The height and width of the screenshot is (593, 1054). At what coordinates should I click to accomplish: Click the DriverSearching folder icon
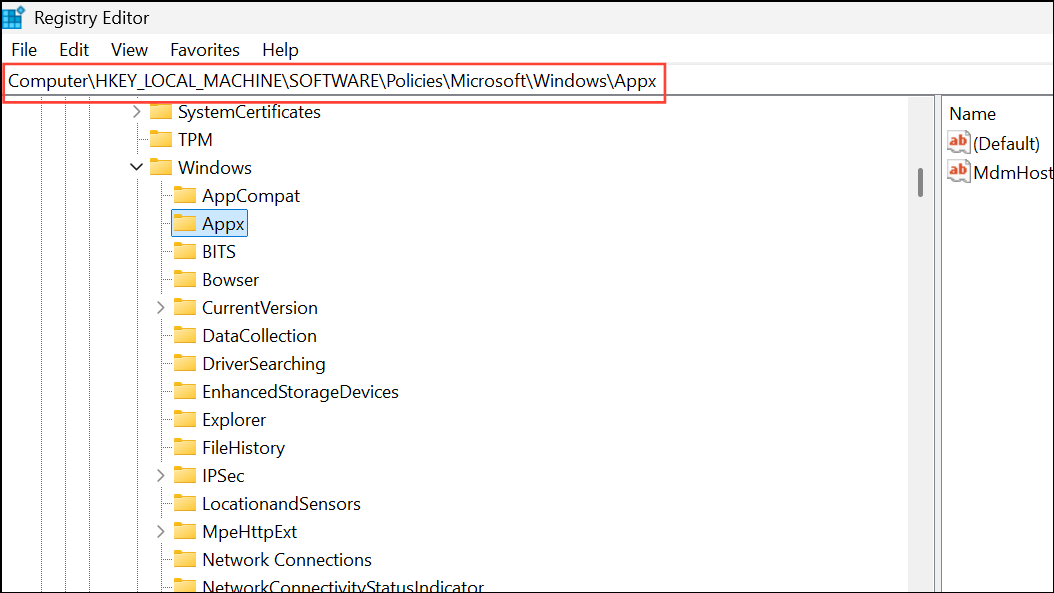pos(185,364)
